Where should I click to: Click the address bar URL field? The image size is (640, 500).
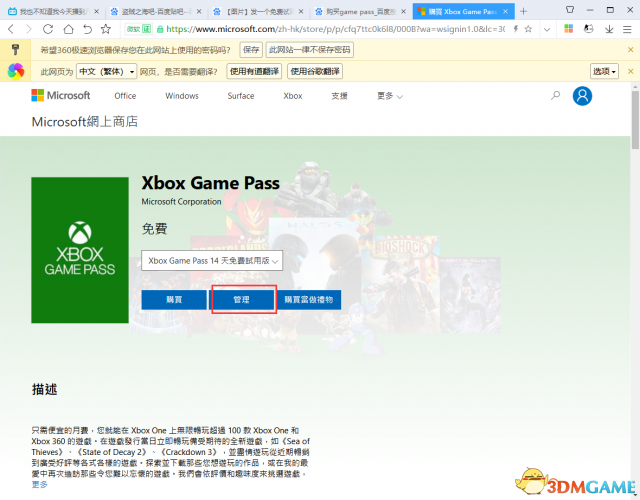click(x=335, y=29)
